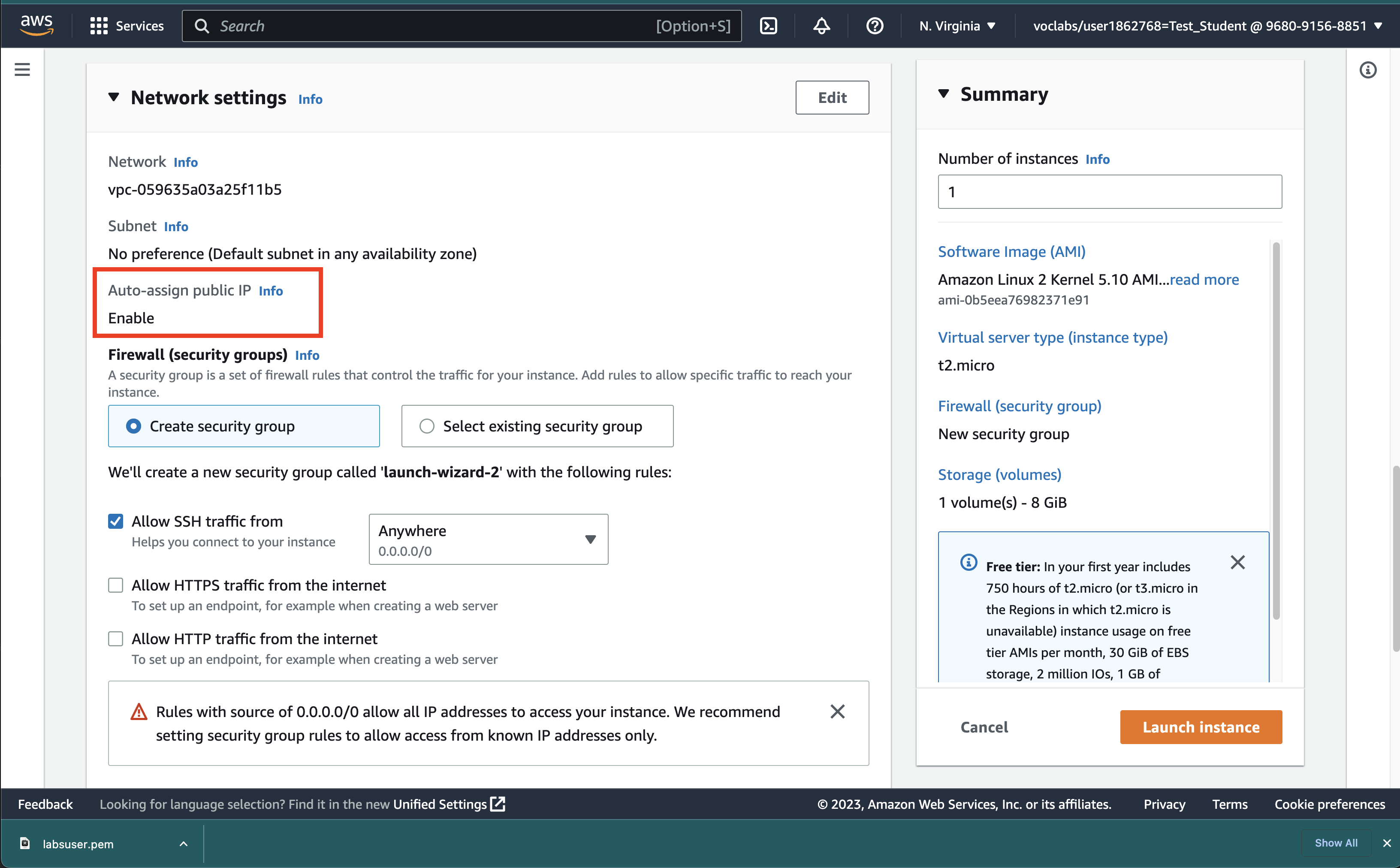This screenshot has width=1400, height=868.
Task: Collapse the Network settings section
Action: point(114,98)
